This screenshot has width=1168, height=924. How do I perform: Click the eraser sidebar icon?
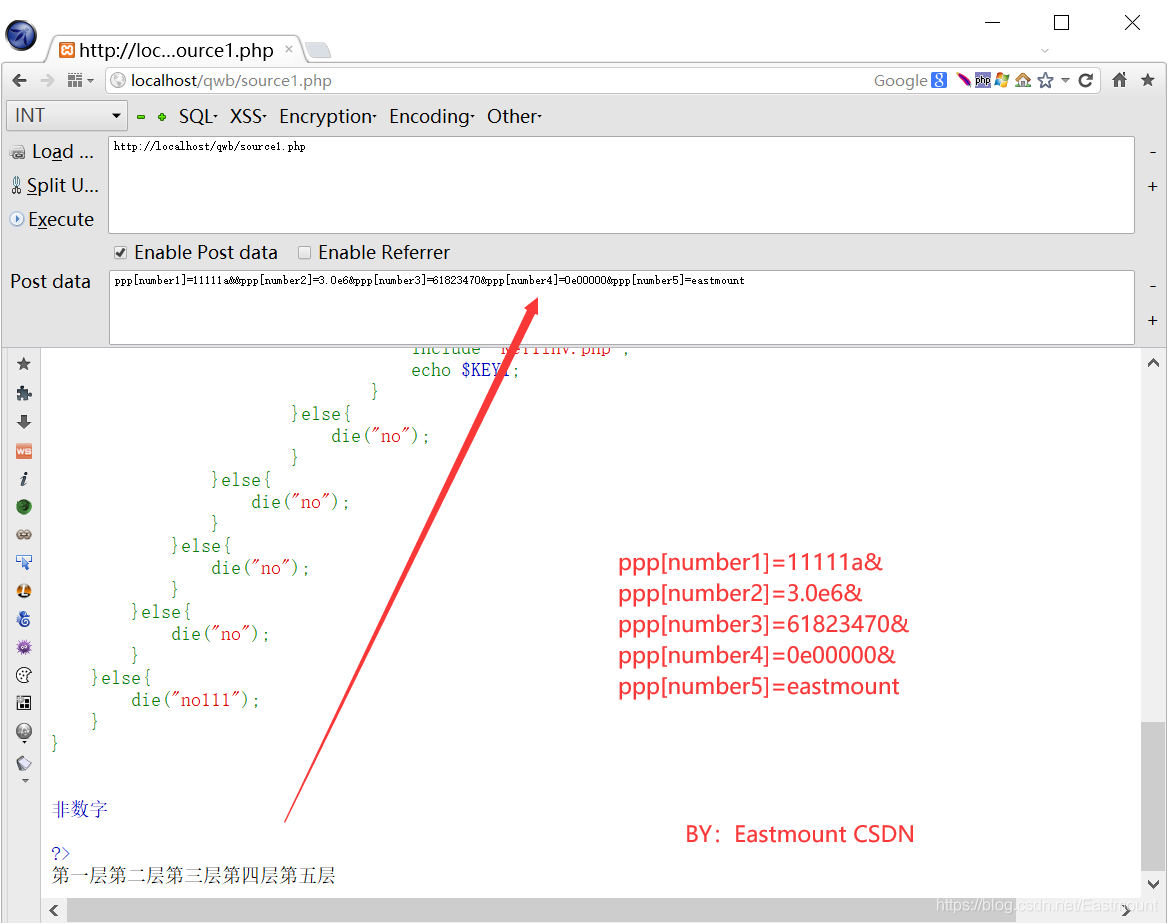[x=24, y=763]
